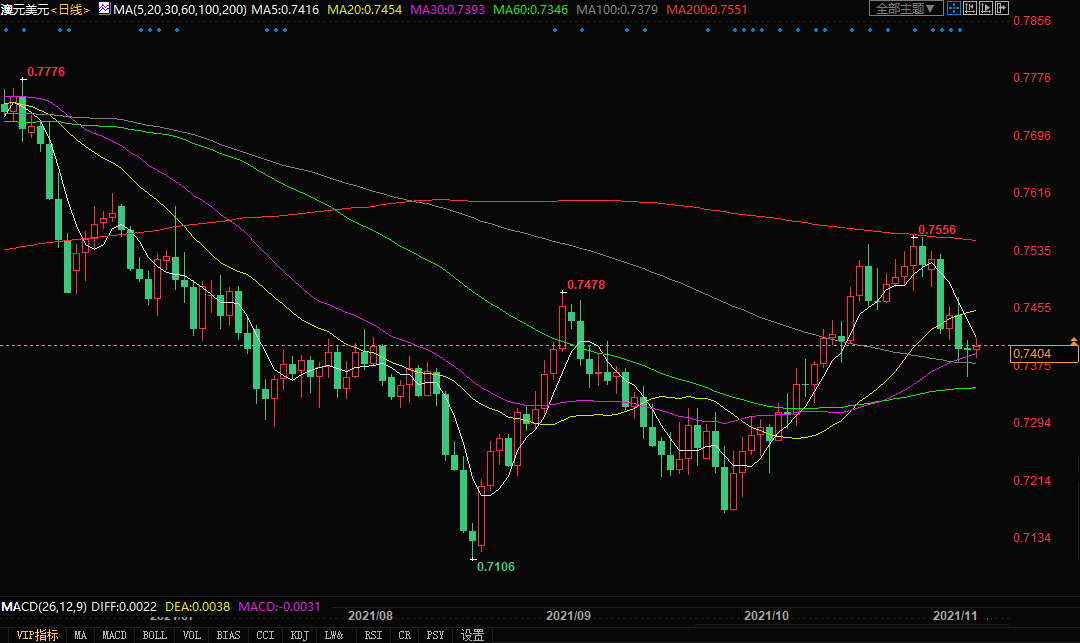
Task: Open the 日线 period selector
Action: (70, 9)
